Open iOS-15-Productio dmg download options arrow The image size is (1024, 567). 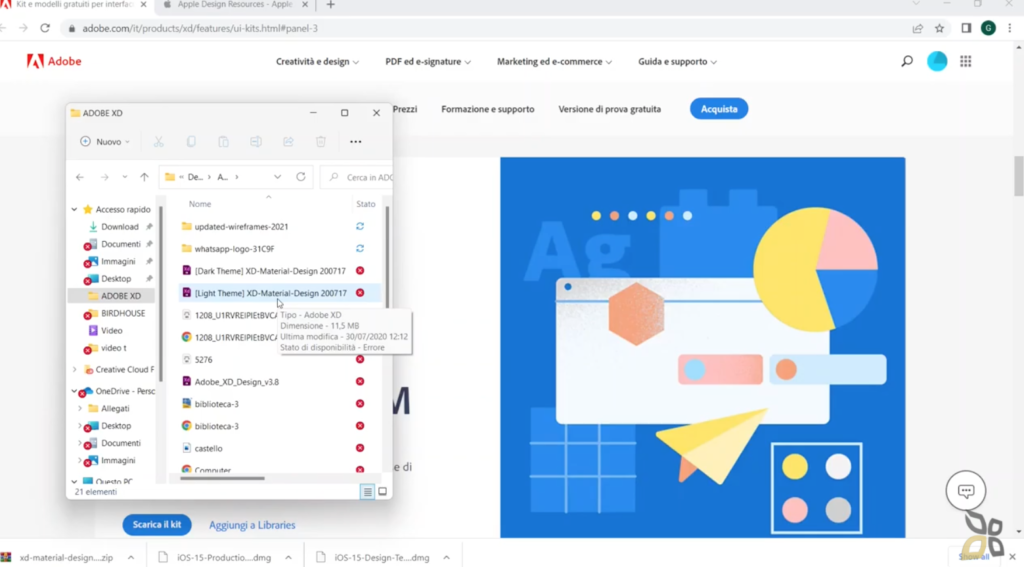pos(288,557)
